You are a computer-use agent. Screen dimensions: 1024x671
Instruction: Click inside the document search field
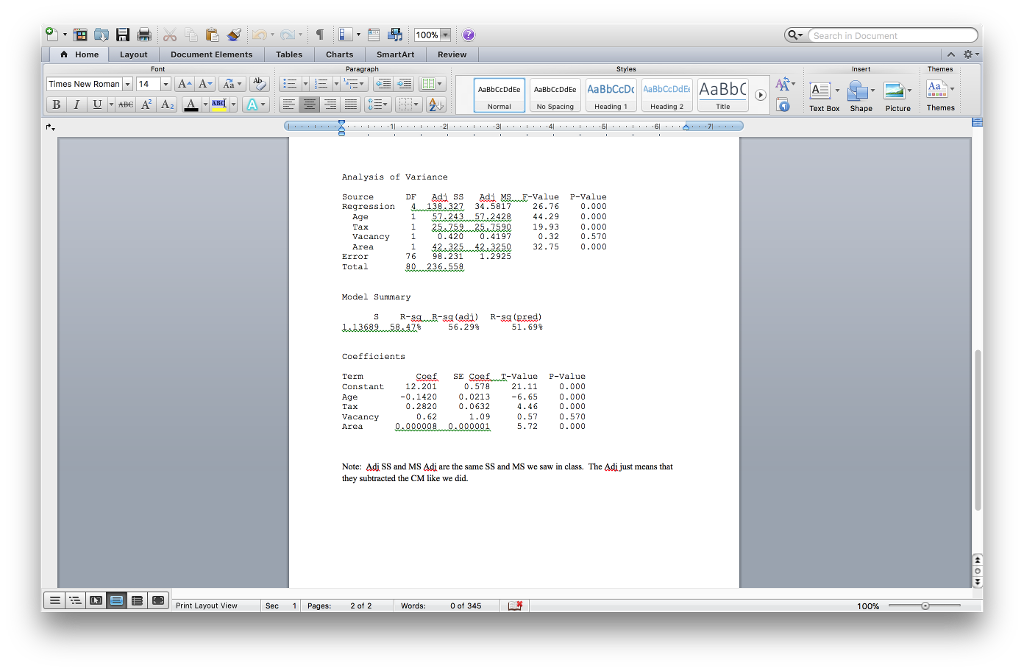coord(890,35)
